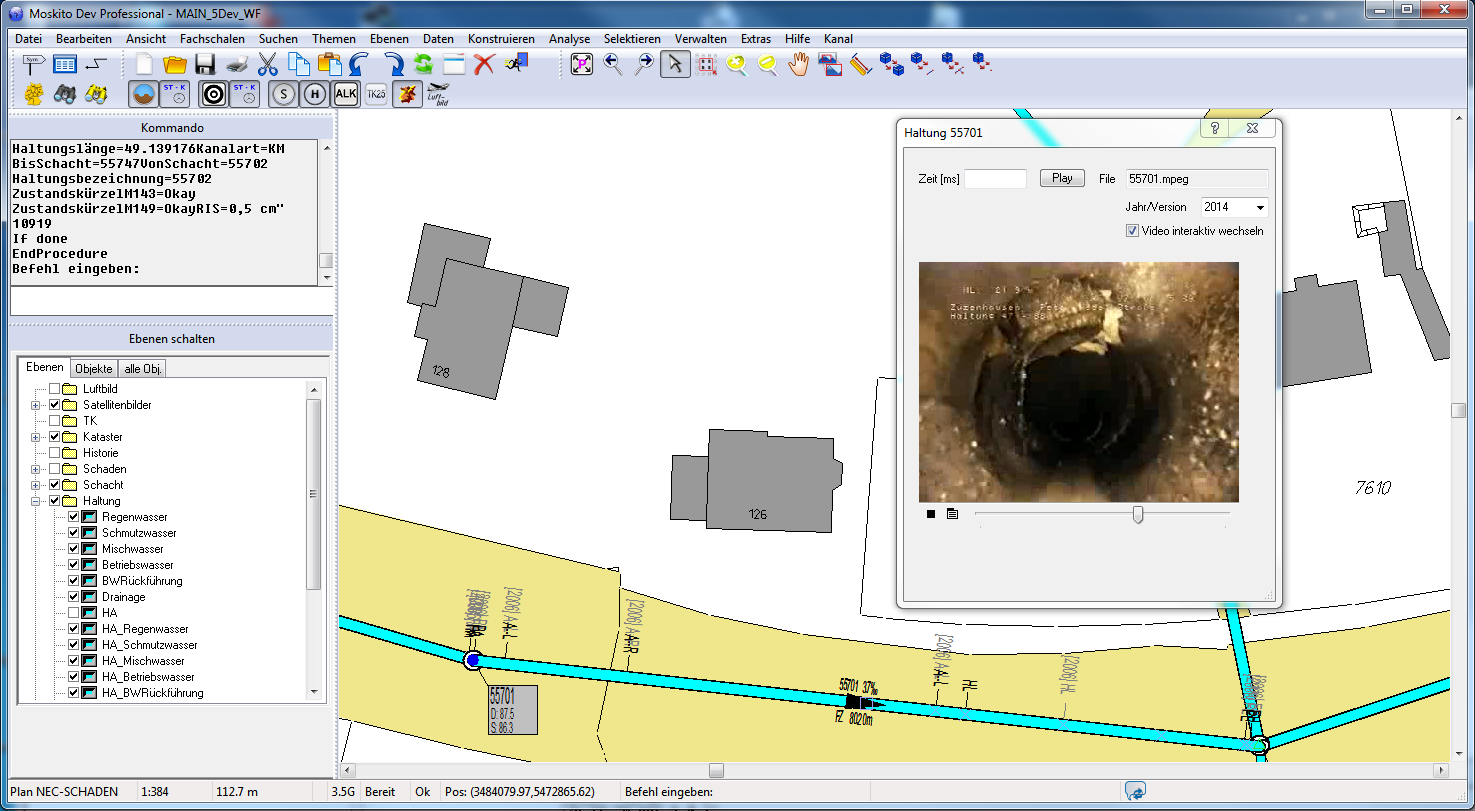Image resolution: width=1475 pixels, height=811 pixels.
Task: Uncheck Video interaktiv wechseln checkbox
Action: tap(1132, 231)
